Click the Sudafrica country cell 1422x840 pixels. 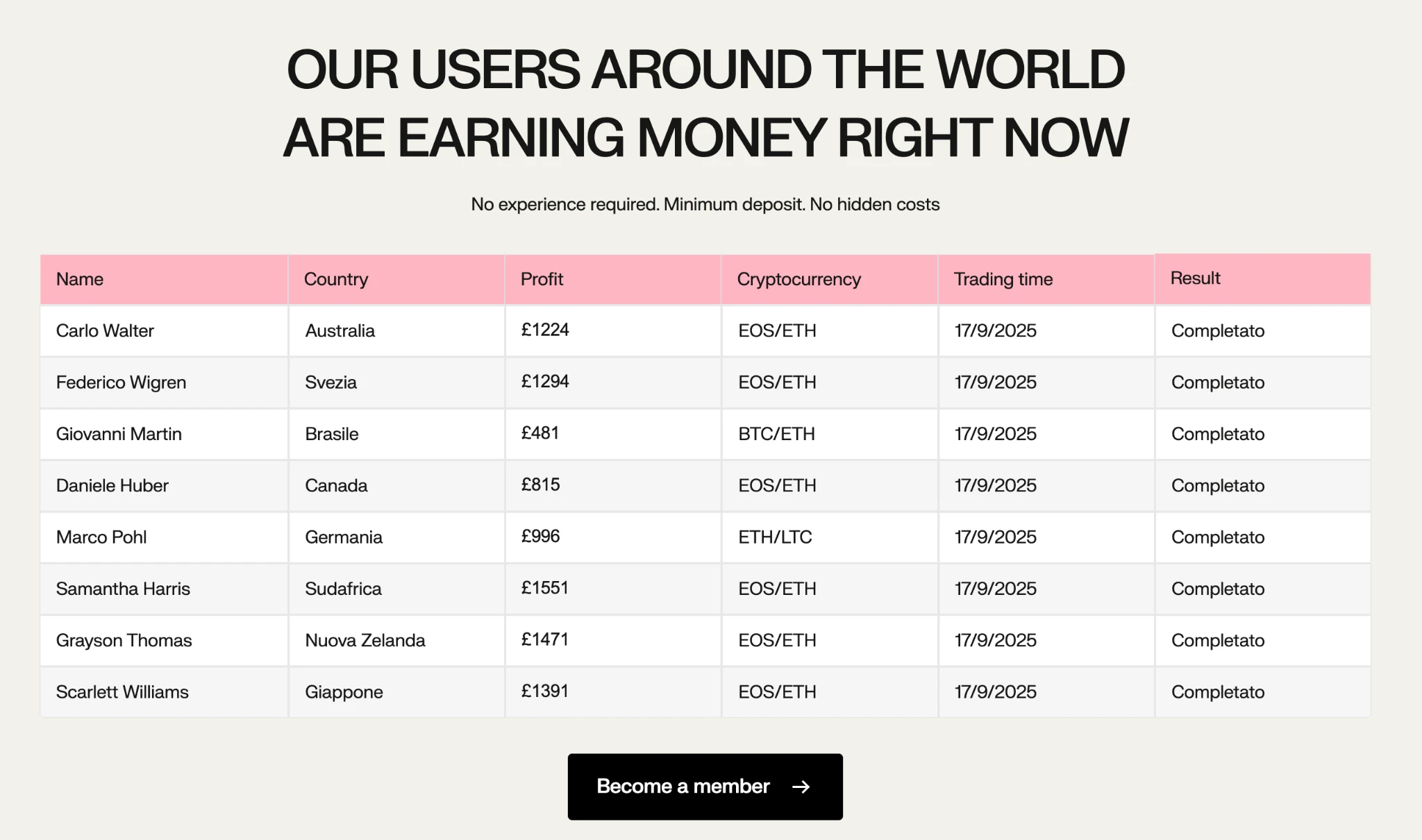396,589
